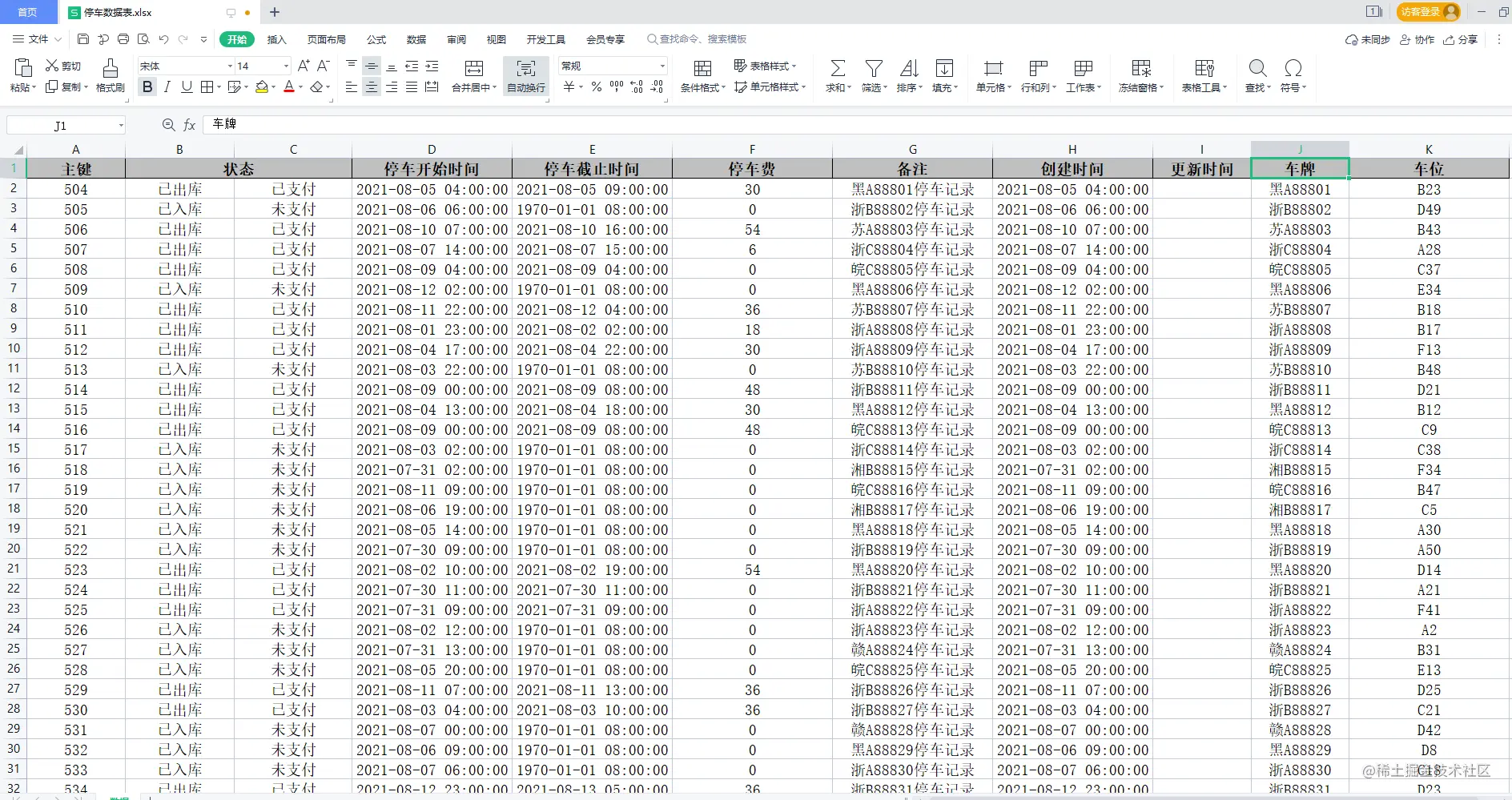Image resolution: width=1512 pixels, height=800 pixels.
Task: Click the Redo arrow
Action: (x=183, y=39)
